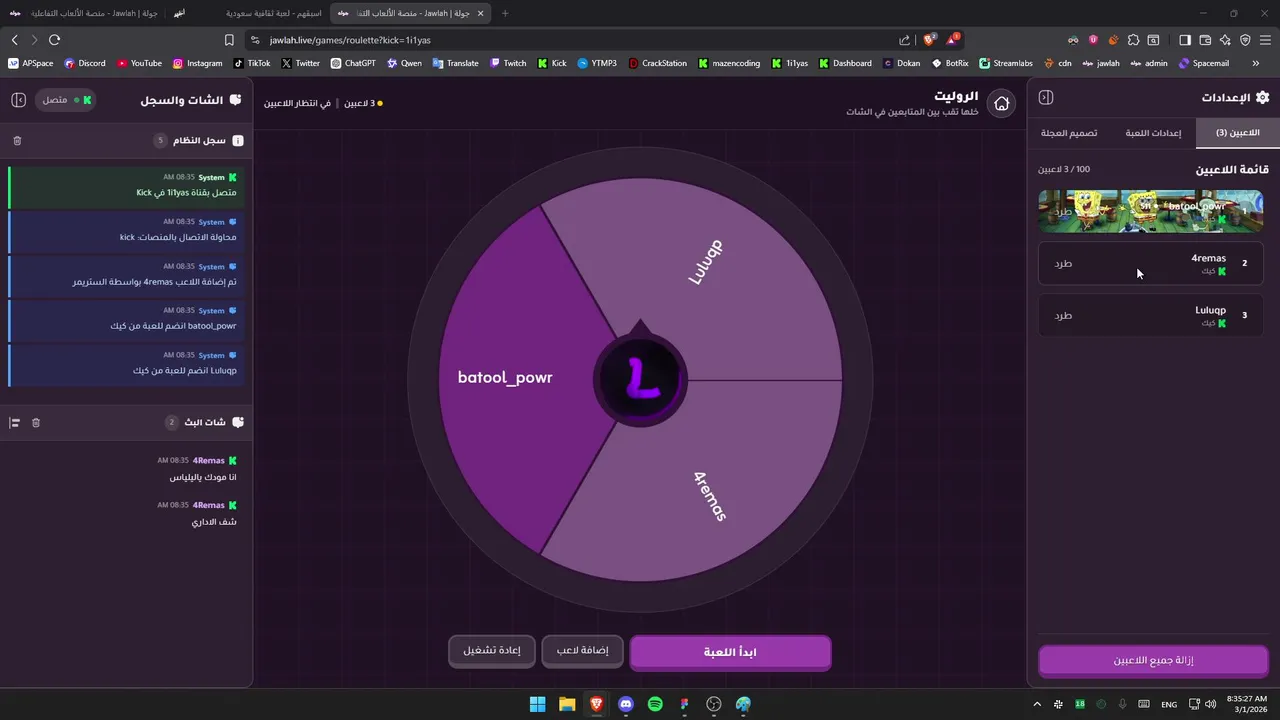
Task: Open a new browser tab
Action: (x=505, y=13)
